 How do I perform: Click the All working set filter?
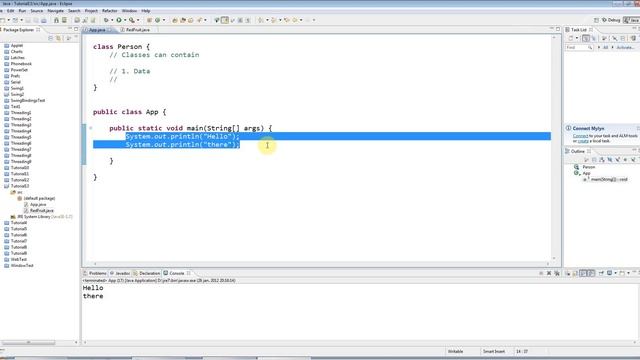pyautogui.click(x=605, y=47)
